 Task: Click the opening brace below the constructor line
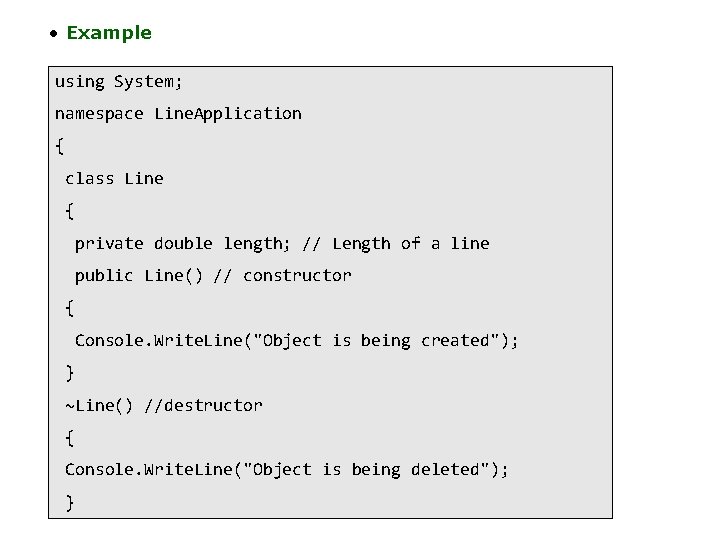[x=69, y=308]
